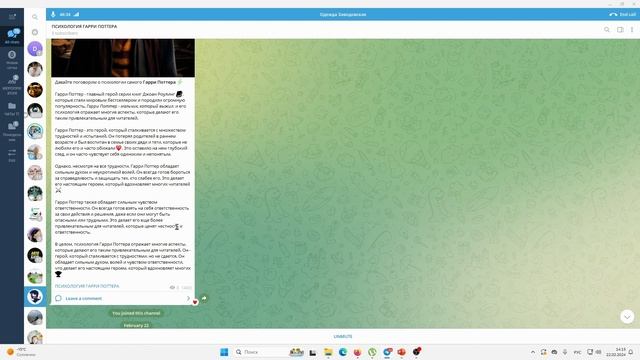Click the arrow chevron on the comment row
Image resolution: width=640 pixels, height=360 pixels.
[188, 298]
